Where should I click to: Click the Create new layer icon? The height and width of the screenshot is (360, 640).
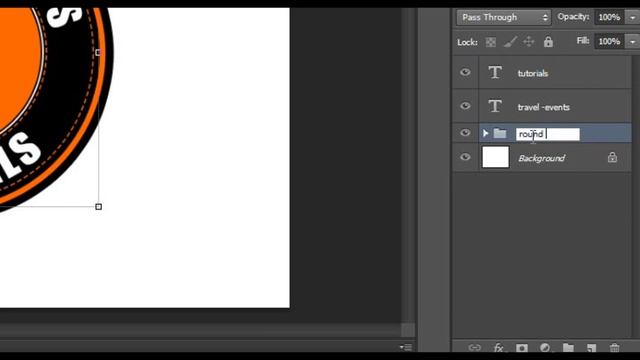click(x=591, y=348)
